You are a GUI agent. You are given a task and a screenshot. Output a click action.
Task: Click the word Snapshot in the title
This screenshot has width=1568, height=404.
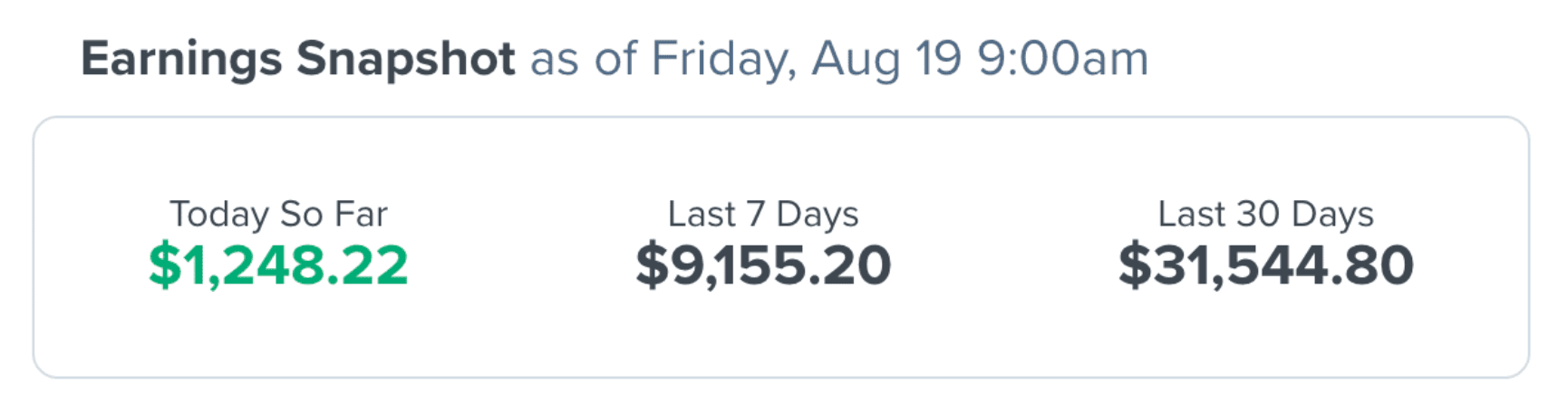point(406,59)
